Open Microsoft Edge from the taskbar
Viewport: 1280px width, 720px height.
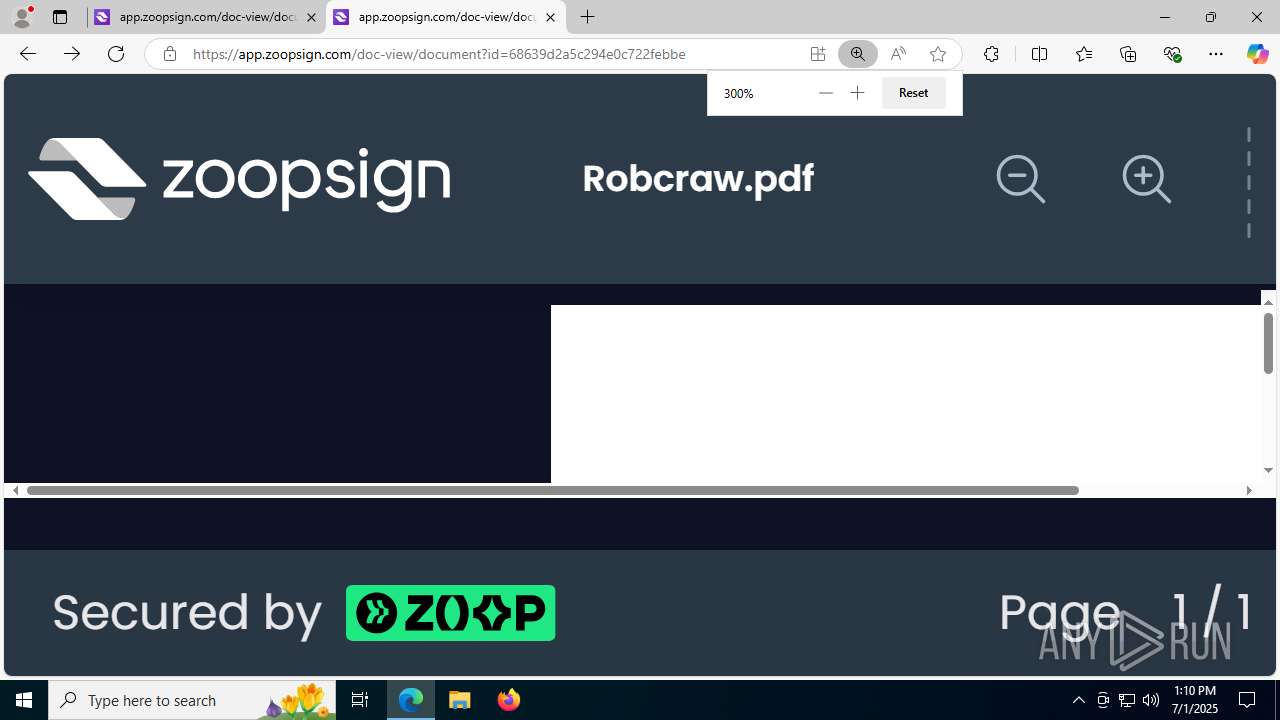(411, 700)
